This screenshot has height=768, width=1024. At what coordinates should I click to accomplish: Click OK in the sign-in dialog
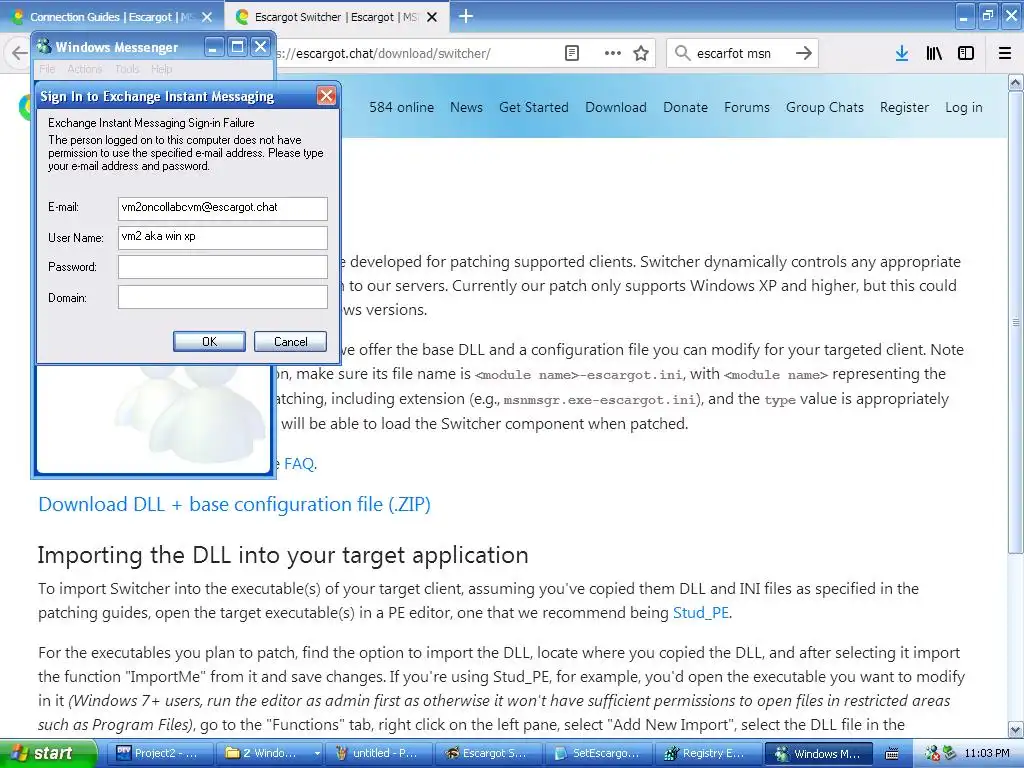tap(209, 342)
